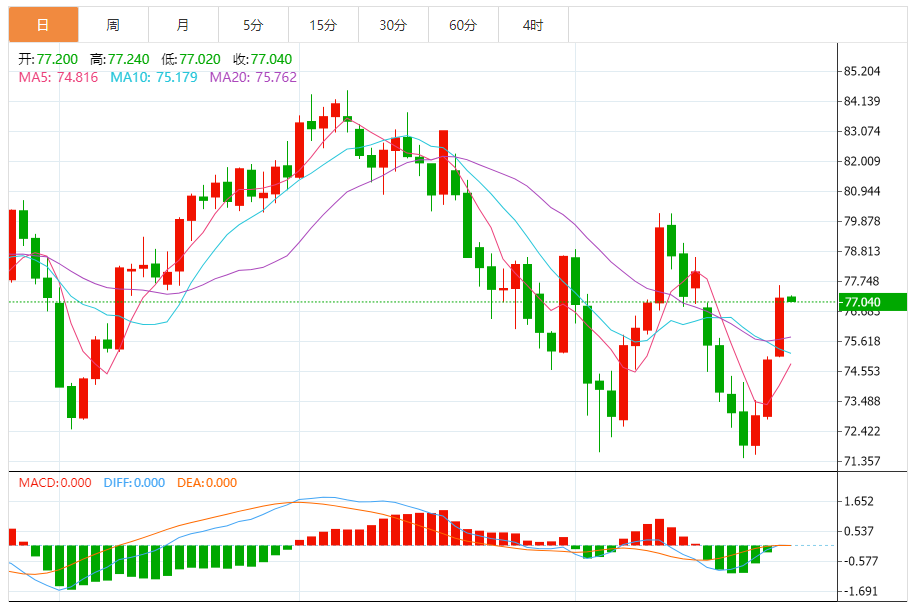
Task: Switch to the 周 weekly tab
Action: click(113, 24)
